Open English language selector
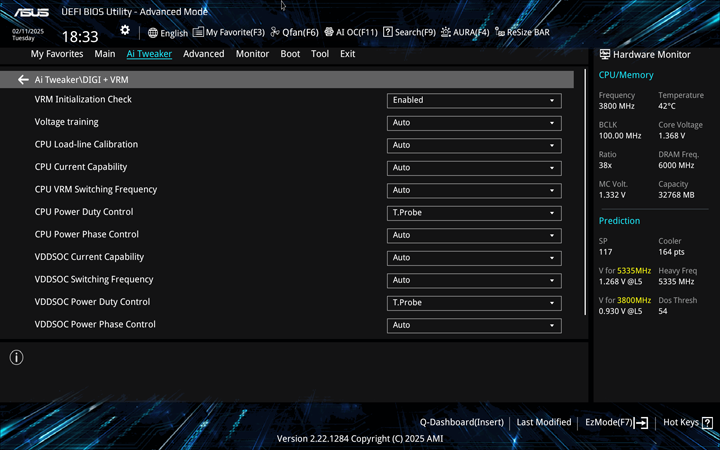720x450 pixels. pyautogui.click(x=167, y=32)
